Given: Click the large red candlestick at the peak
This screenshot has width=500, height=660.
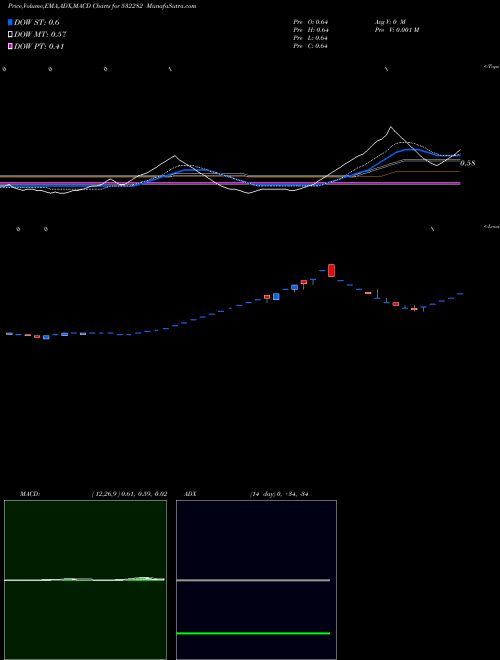Looking at the screenshot, I should click(331, 270).
